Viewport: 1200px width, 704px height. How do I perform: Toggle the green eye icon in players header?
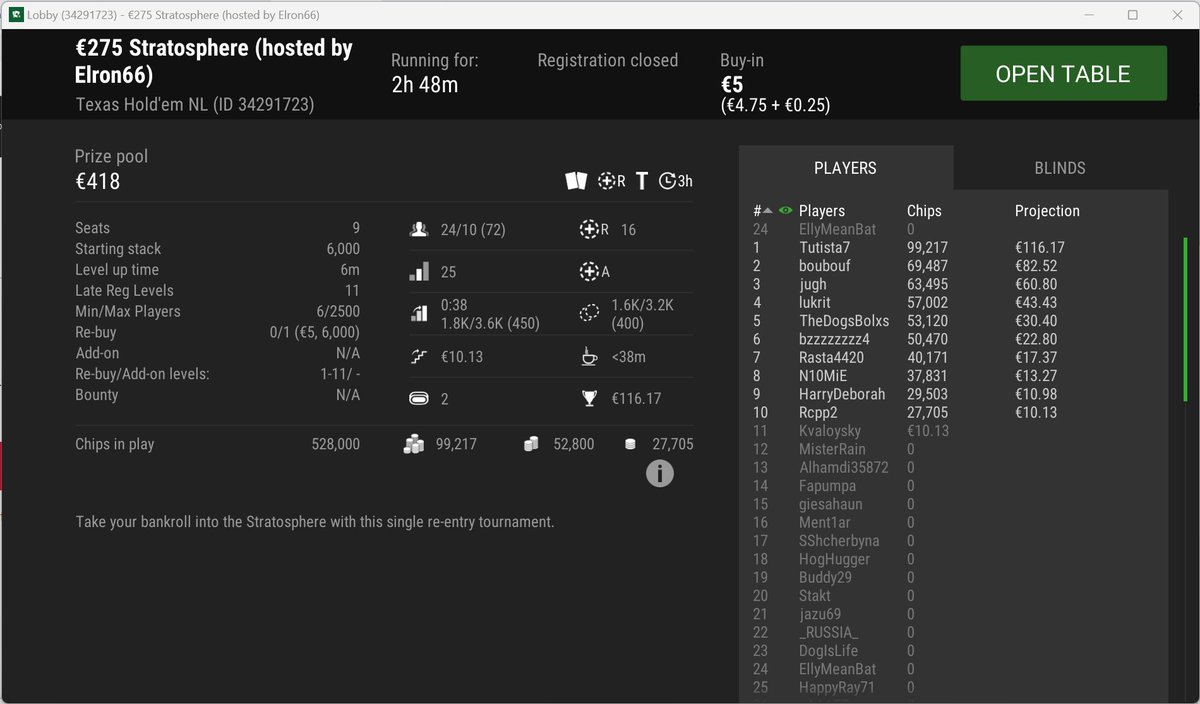click(785, 211)
